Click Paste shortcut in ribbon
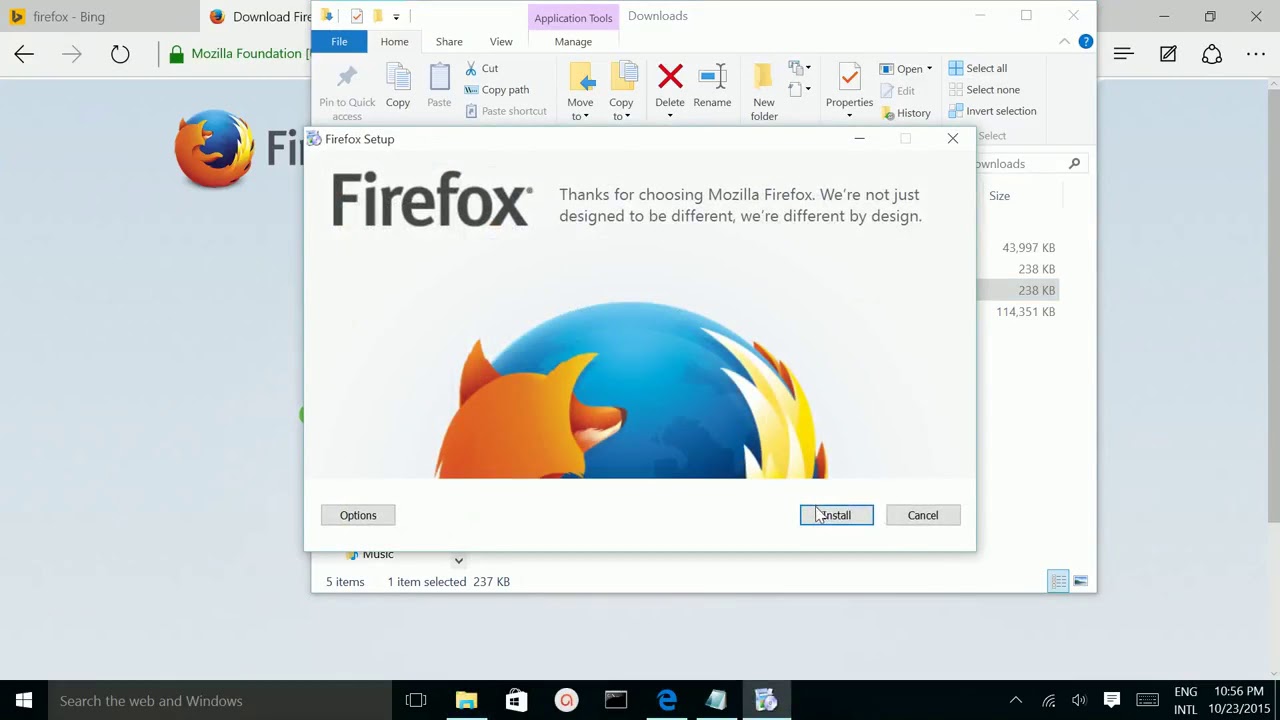 pyautogui.click(x=505, y=111)
